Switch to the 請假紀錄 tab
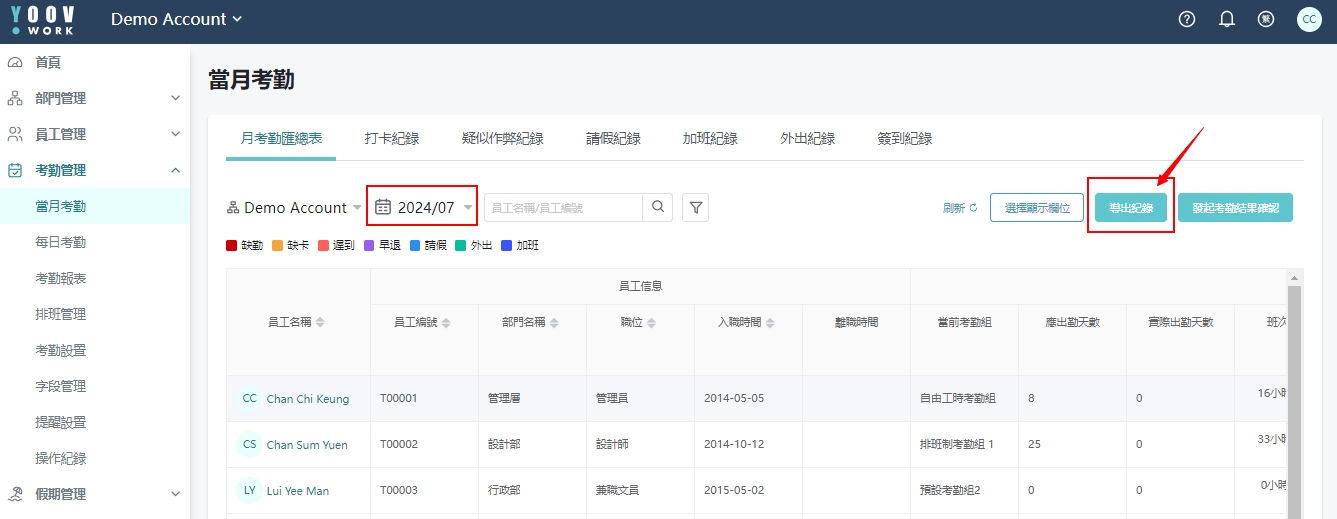The height and width of the screenshot is (519, 1337). 613,138
